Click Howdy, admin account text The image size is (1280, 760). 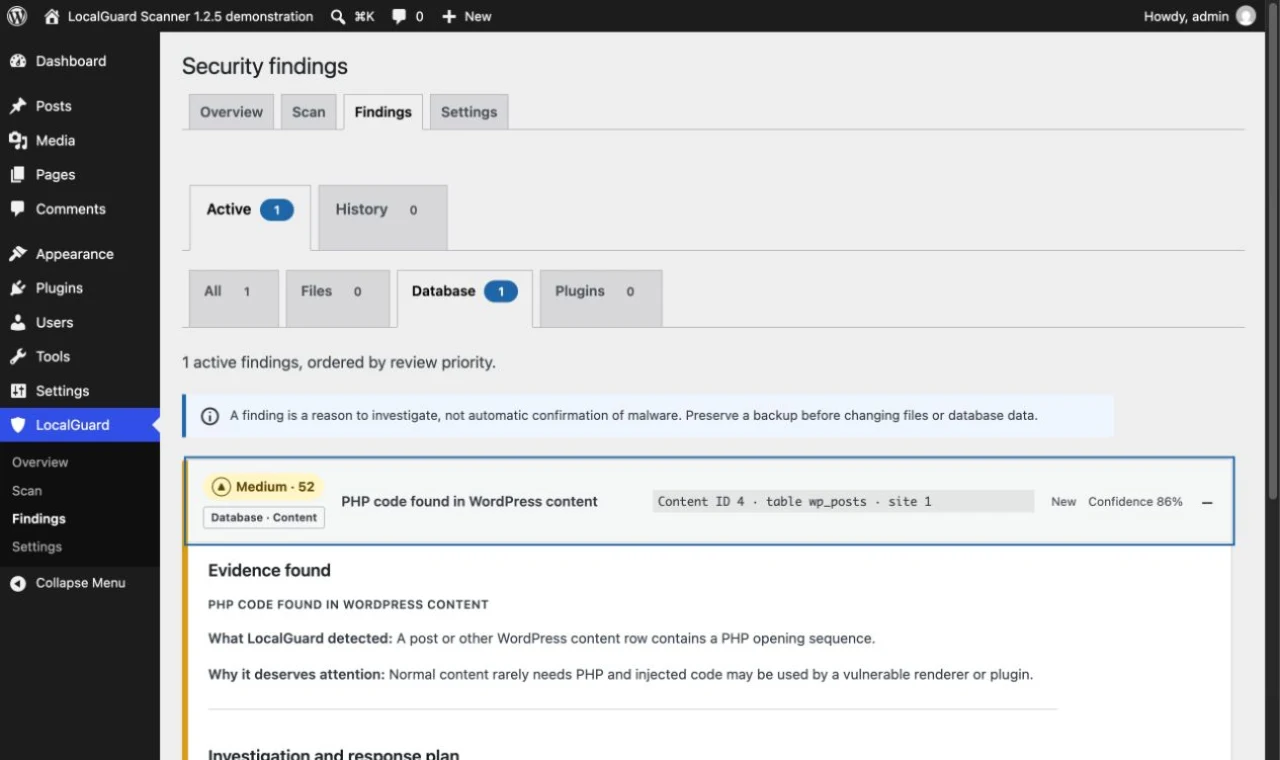coord(1186,16)
